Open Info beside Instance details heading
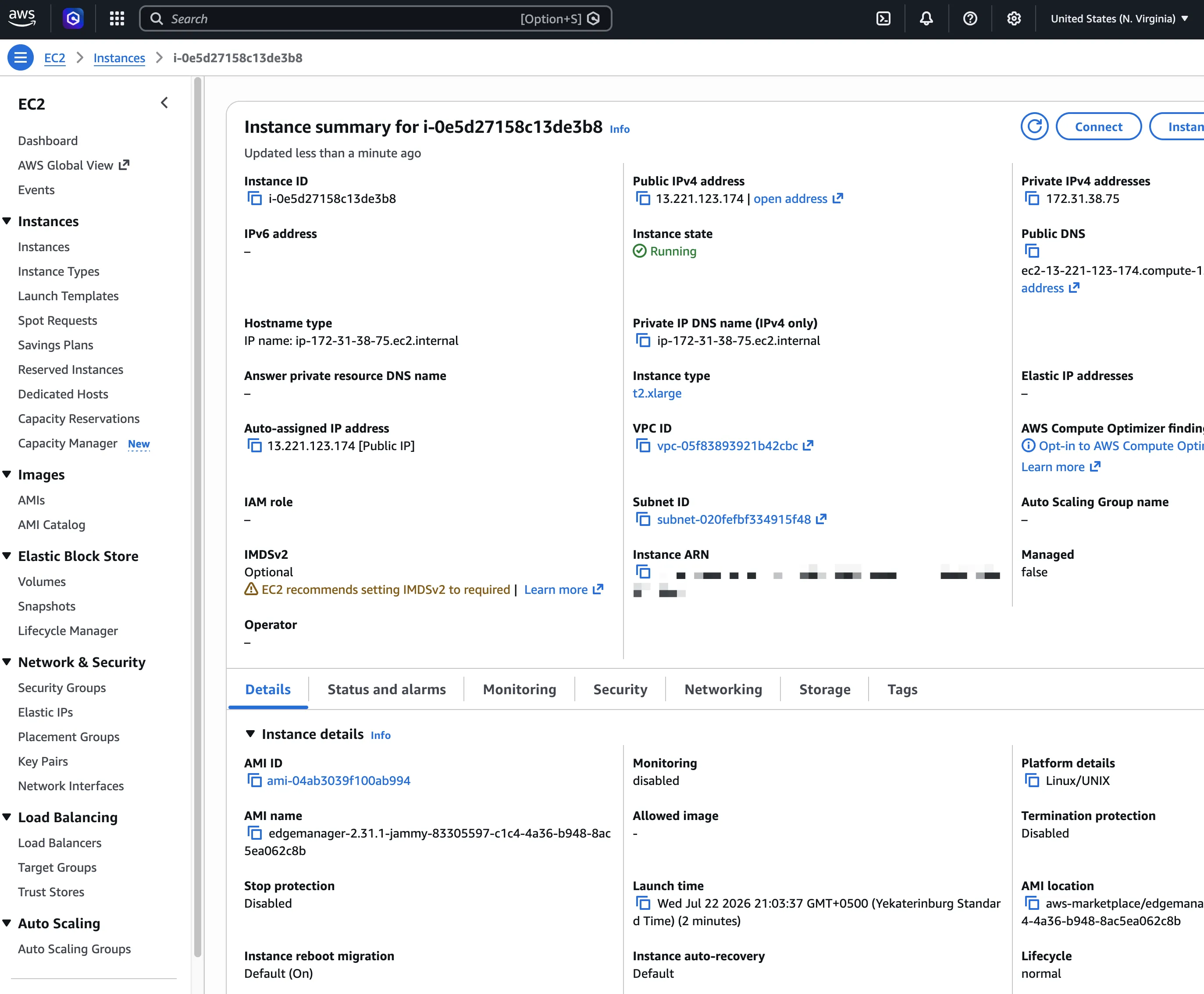 [x=380, y=735]
